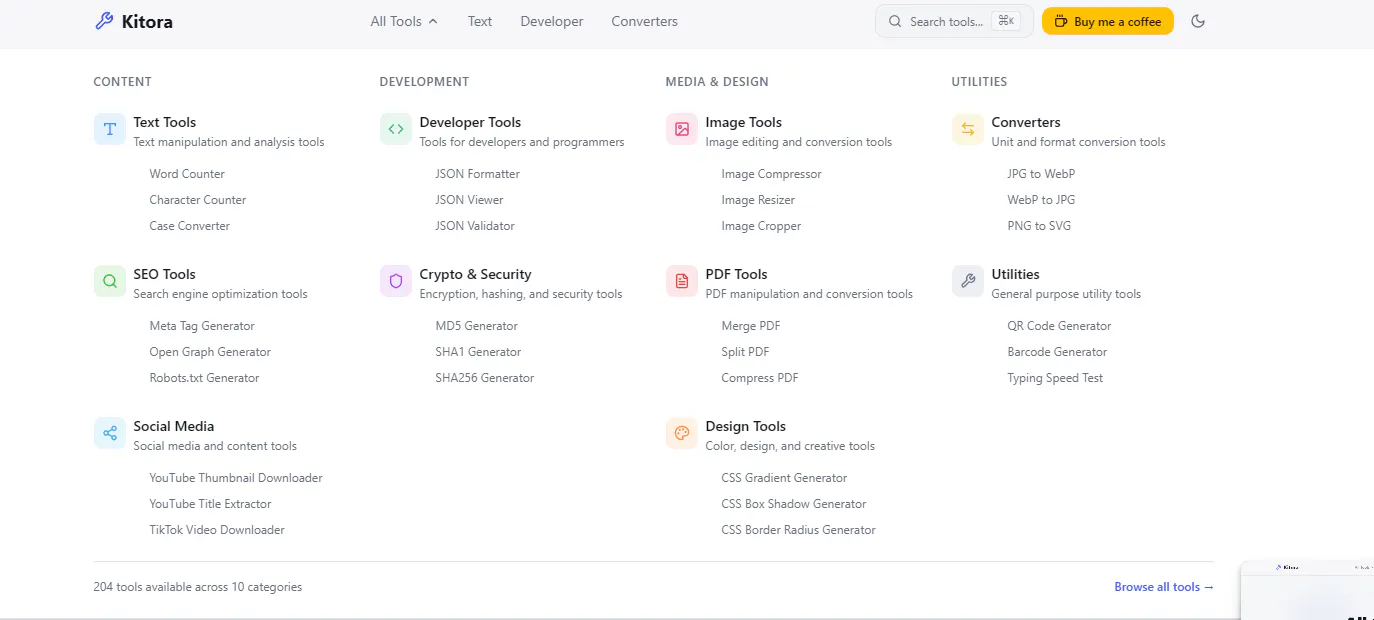Open TikTok Video Downloader
1374x620 pixels.
click(x=217, y=530)
